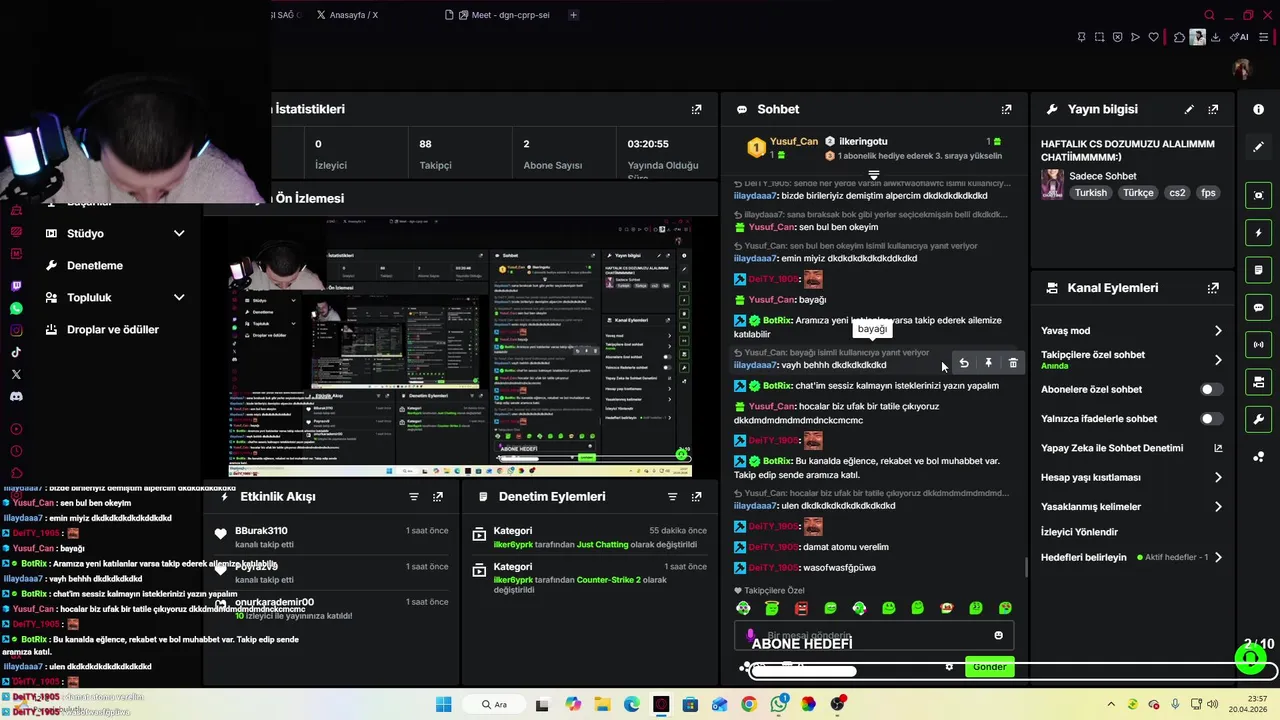Click the broadcast signal icon in right sidebar
The image size is (1280, 720).
pos(1259,345)
